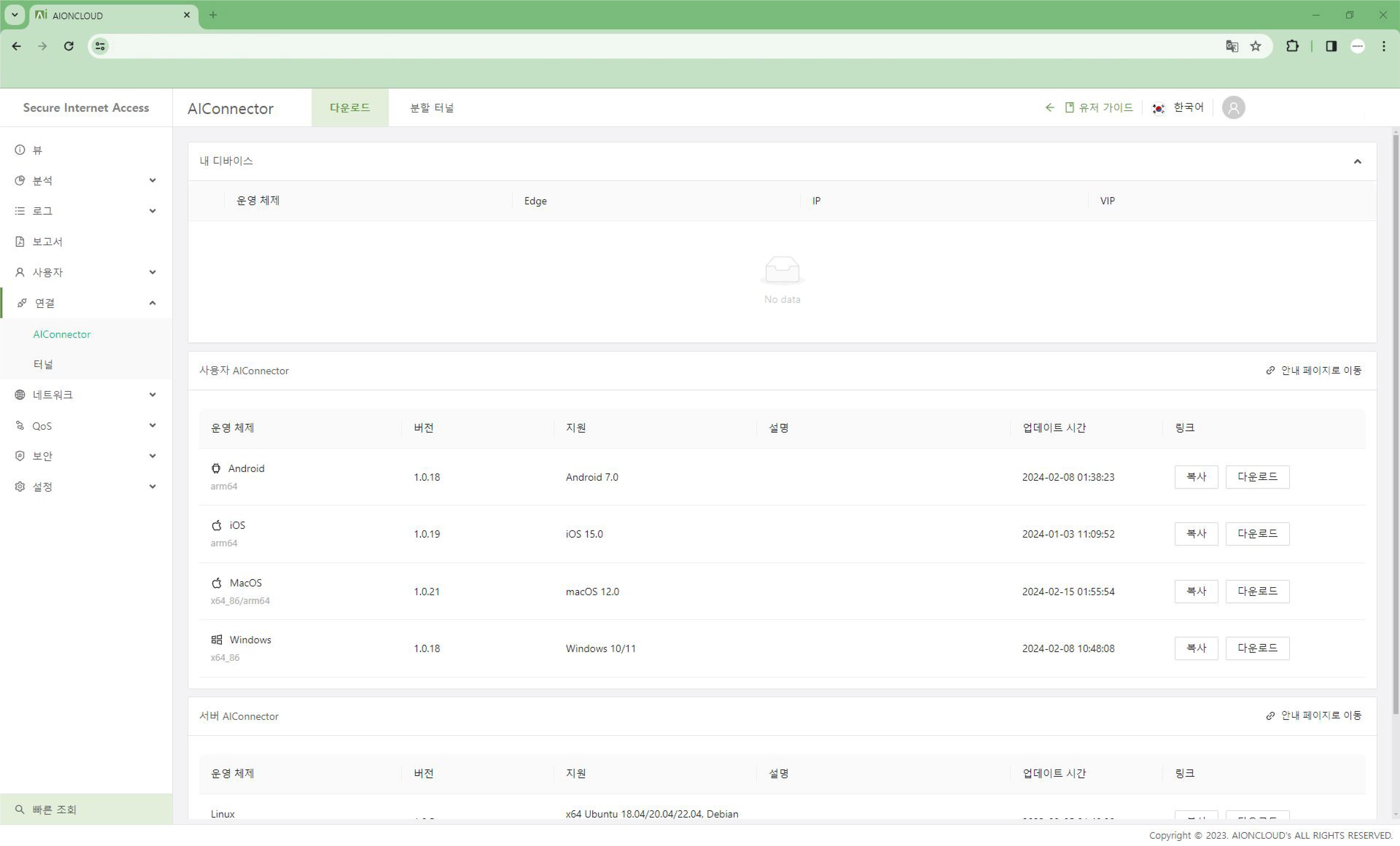
Task: Open the Chrome extensions puzzle icon
Action: 1292,46
